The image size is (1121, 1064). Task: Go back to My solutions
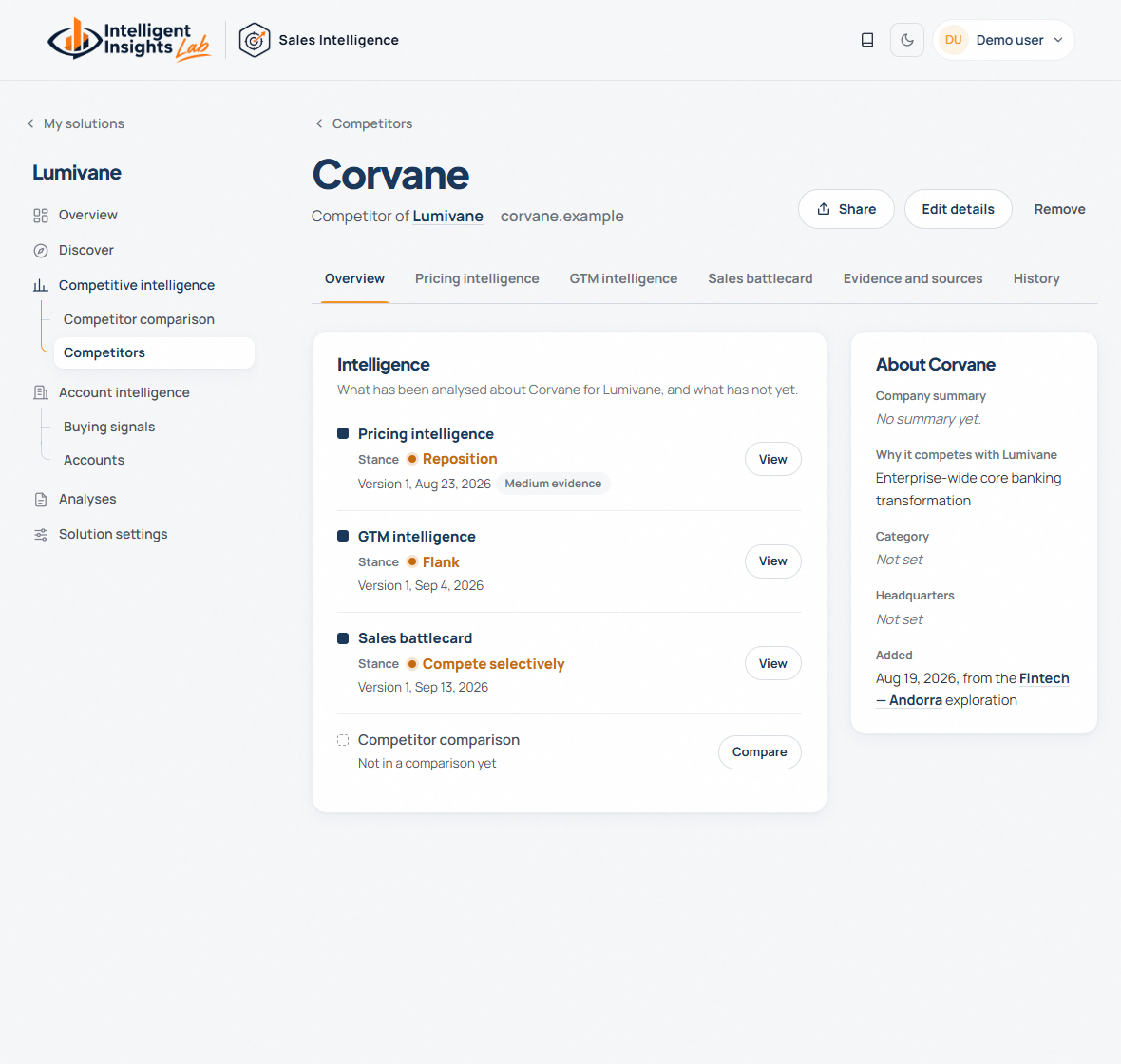(x=76, y=123)
